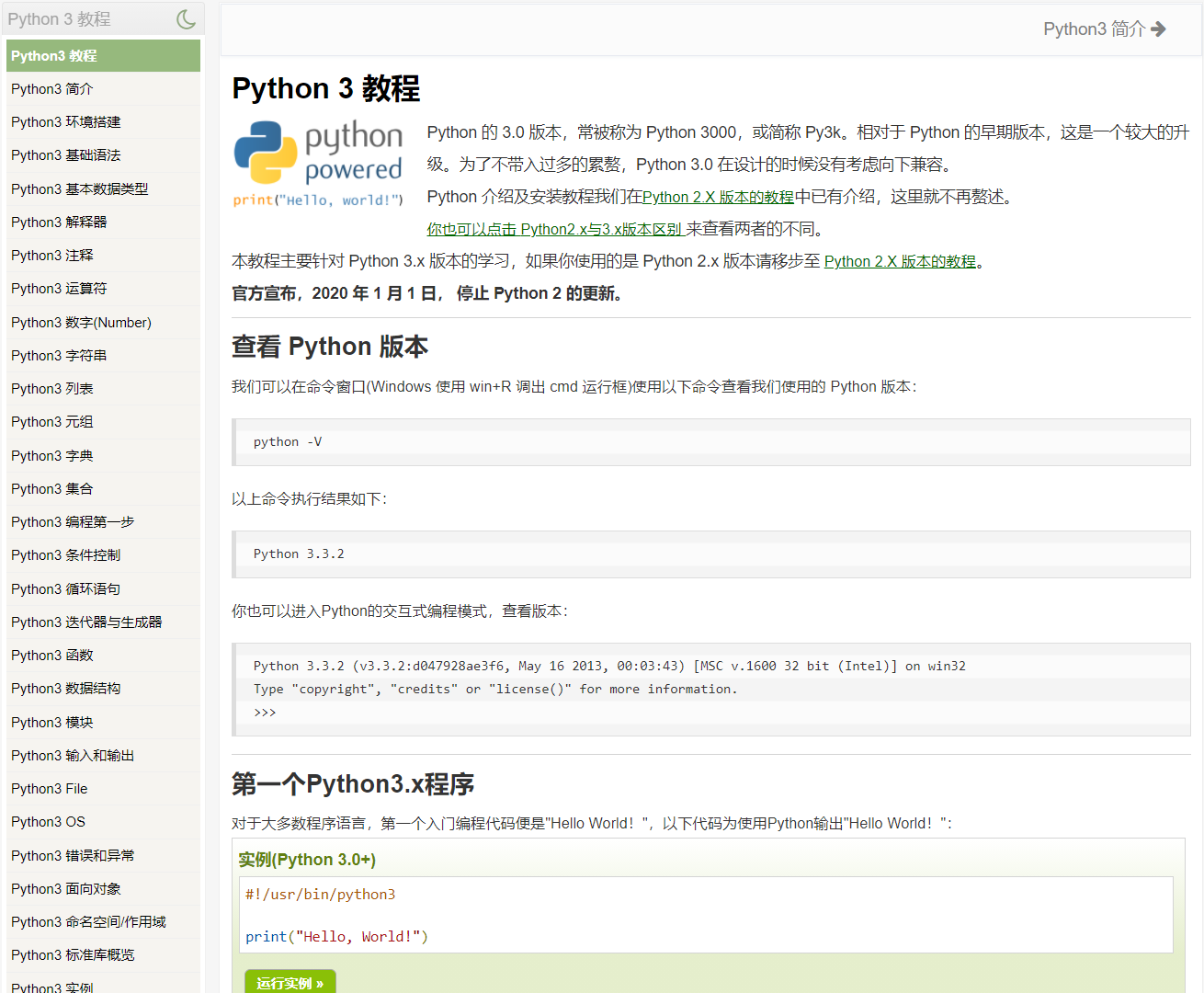
Task: Open Python3 元组 chapter
Action: 103,422
